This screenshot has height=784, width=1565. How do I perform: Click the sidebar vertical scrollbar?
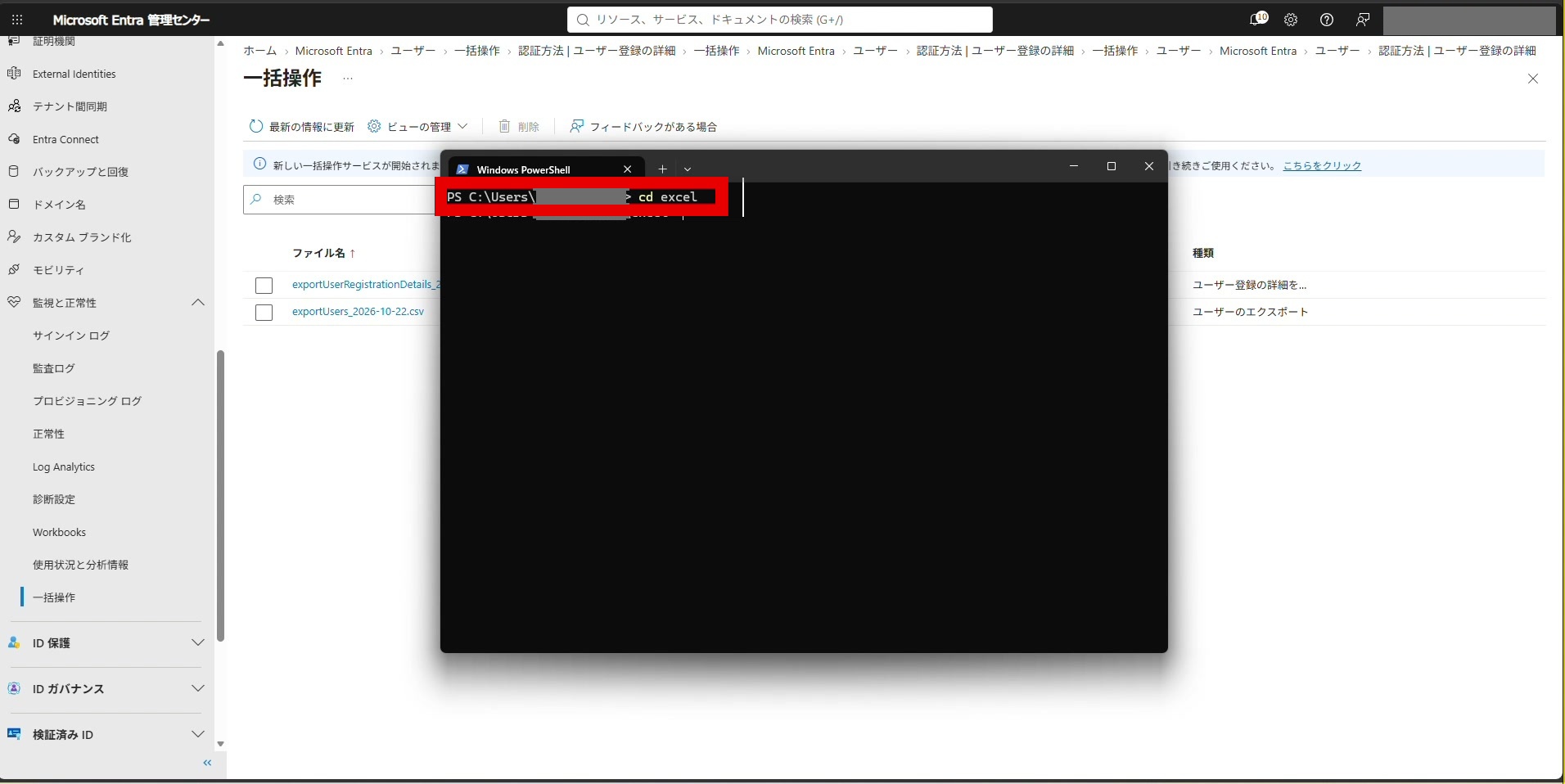pyautogui.click(x=220, y=495)
